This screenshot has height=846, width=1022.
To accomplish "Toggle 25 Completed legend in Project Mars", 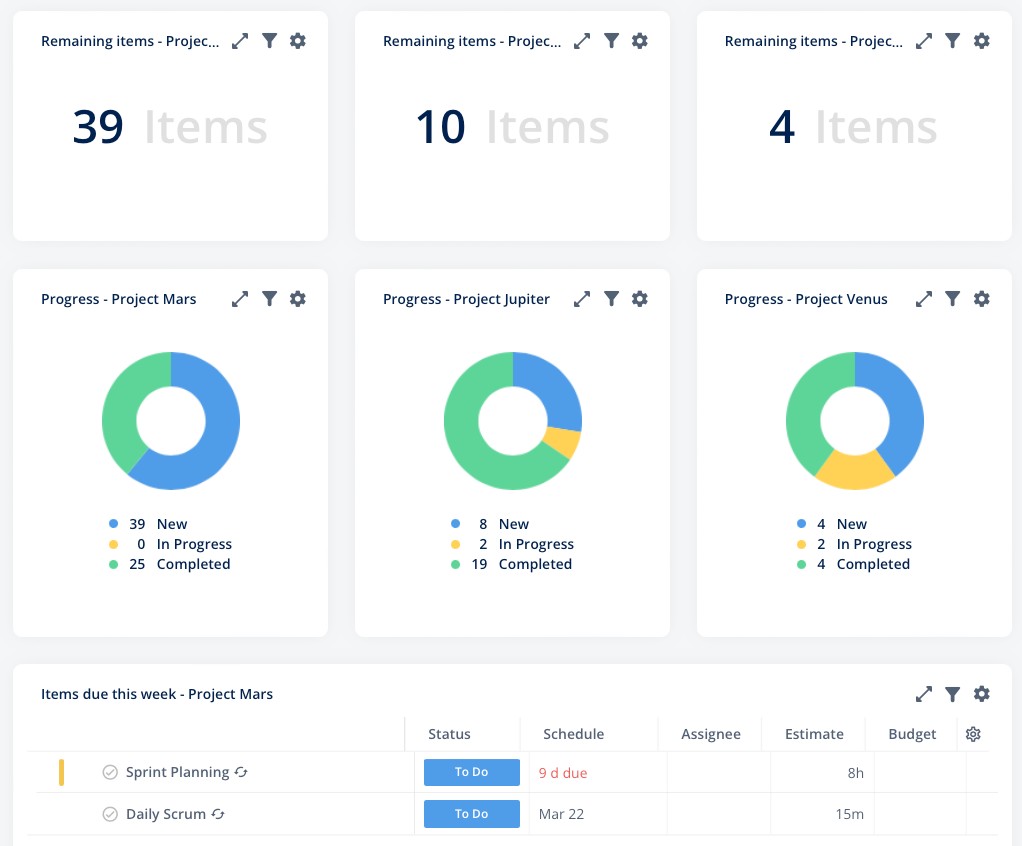I will click(169, 564).
